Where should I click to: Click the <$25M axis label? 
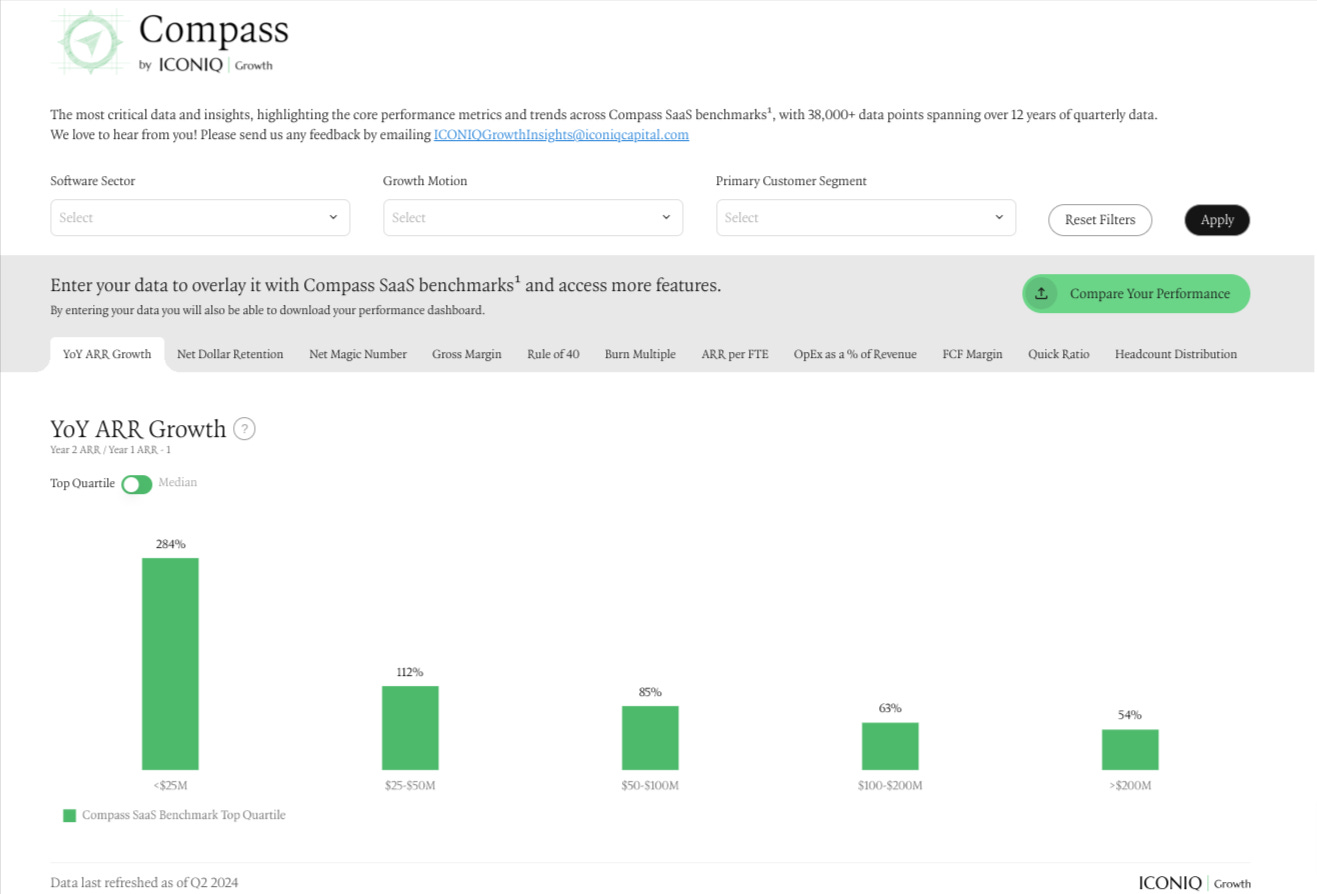[170, 786]
